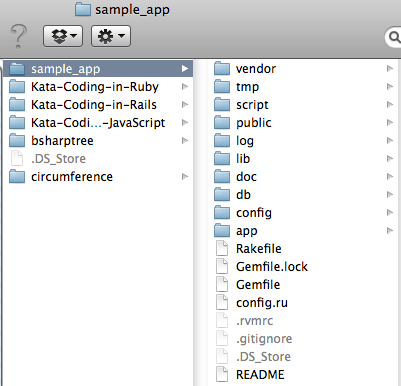Click the app folder icon
Image resolution: width=401 pixels, height=386 pixels.
pyautogui.click(x=222, y=231)
